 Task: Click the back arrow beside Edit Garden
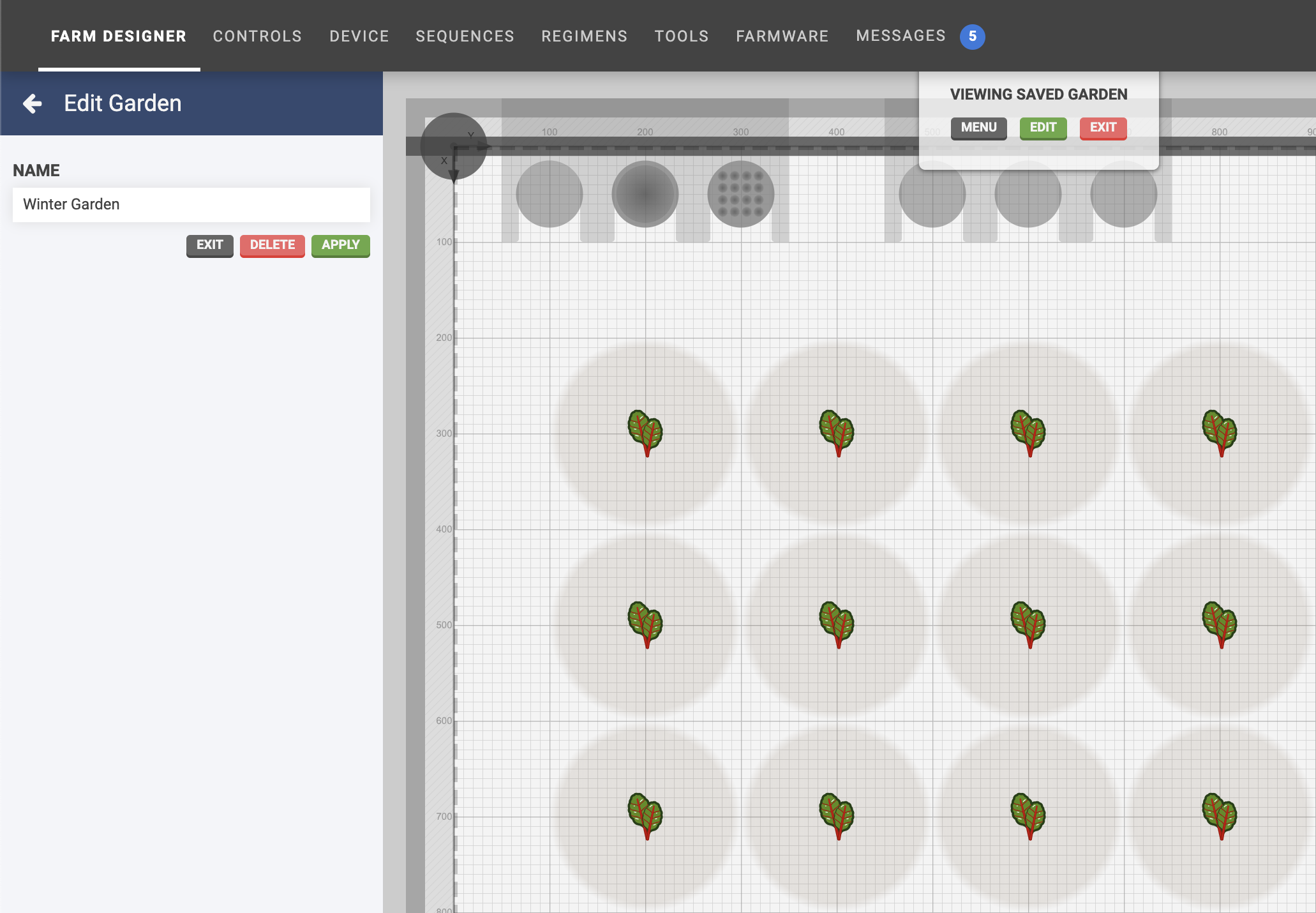32,103
